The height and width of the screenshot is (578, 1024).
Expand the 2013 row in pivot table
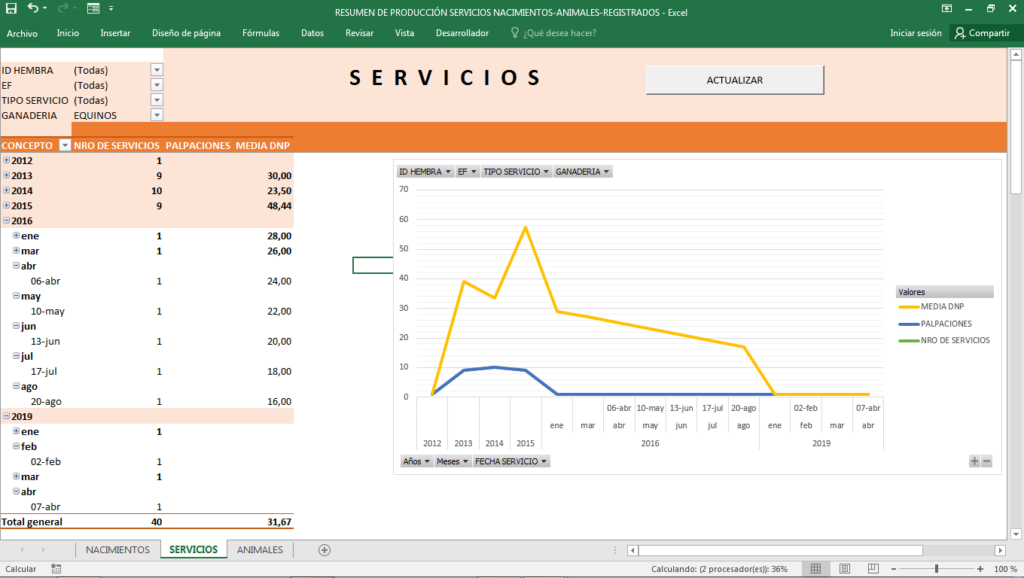pos(6,175)
